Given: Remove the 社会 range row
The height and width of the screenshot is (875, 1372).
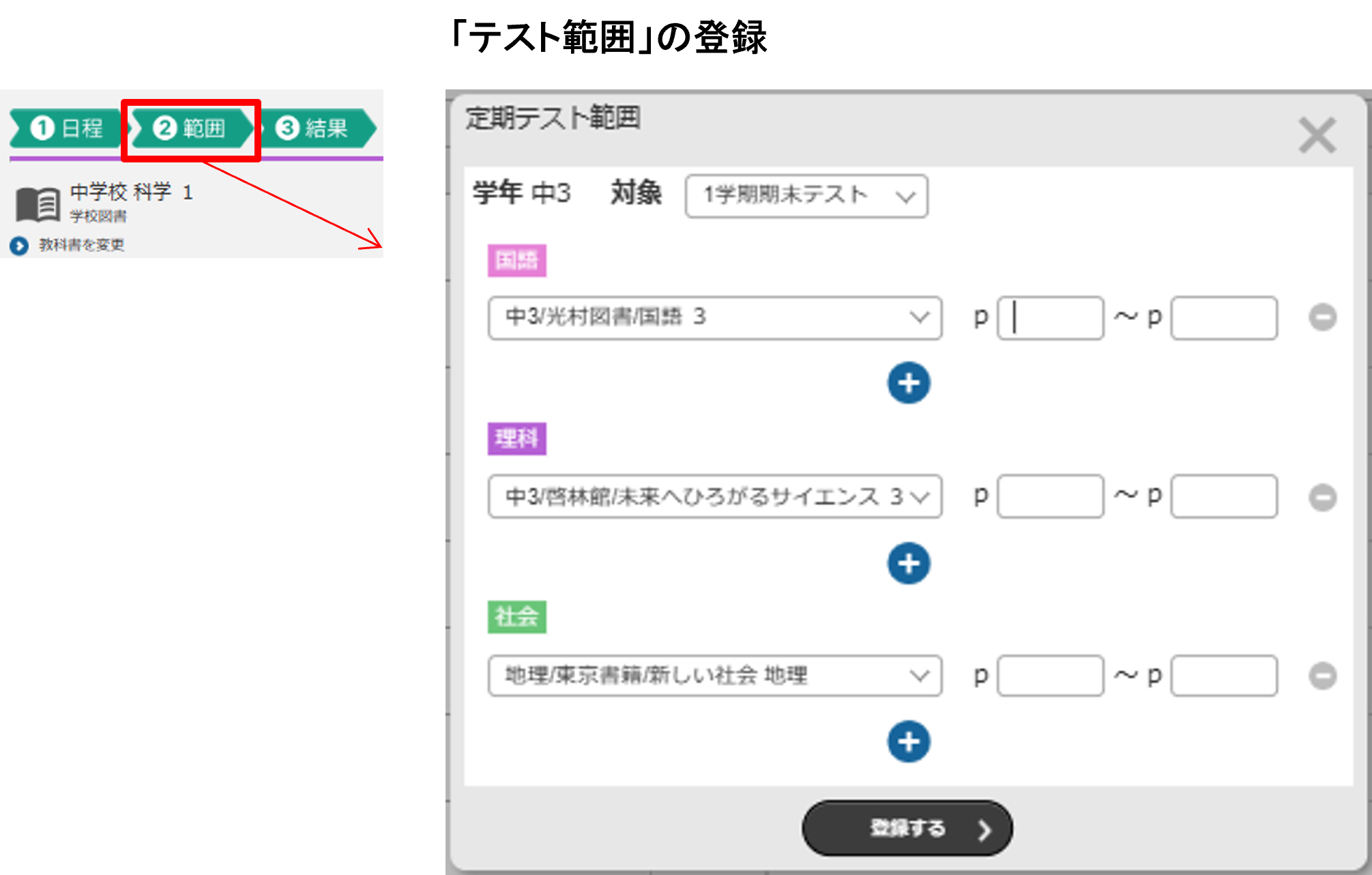Looking at the screenshot, I should click(1322, 676).
